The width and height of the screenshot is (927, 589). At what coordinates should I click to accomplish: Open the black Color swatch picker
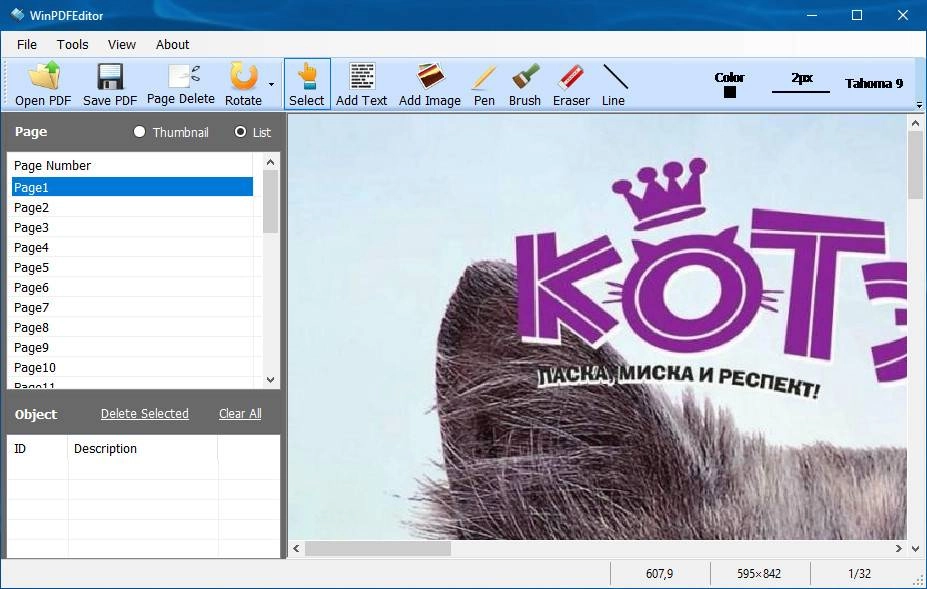(x=730, y=92)
